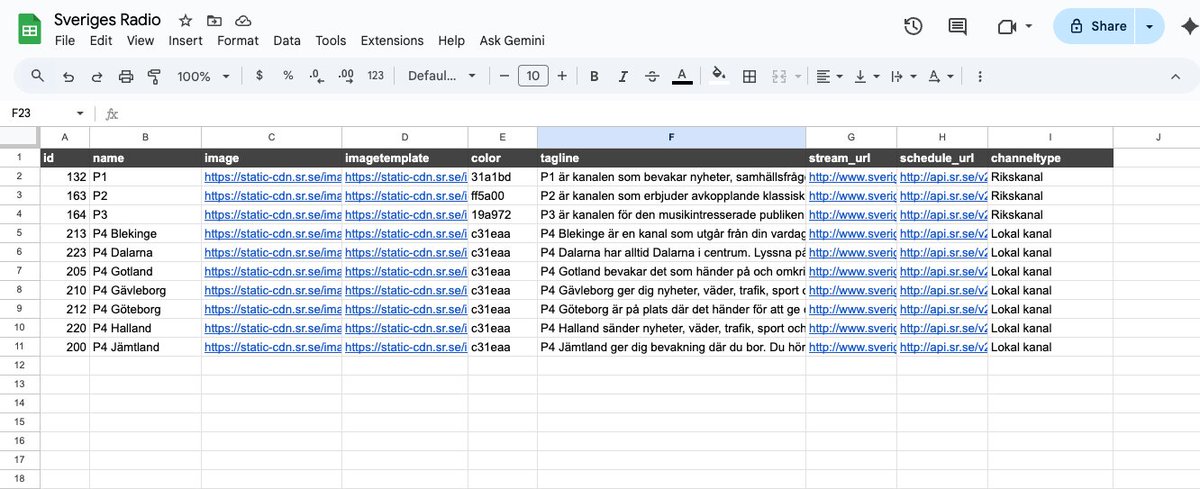Select the paint format tool
Image resolution: width=1200 pixels, height=489 pixels.
154,76
